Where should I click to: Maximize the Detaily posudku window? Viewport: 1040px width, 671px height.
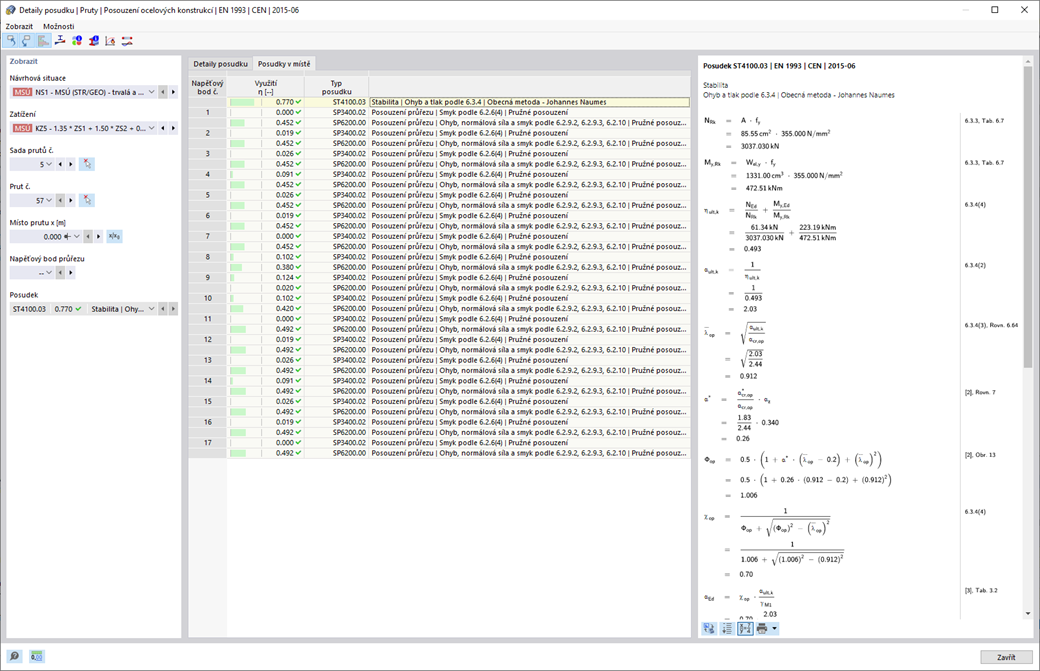tap(994, 9)
